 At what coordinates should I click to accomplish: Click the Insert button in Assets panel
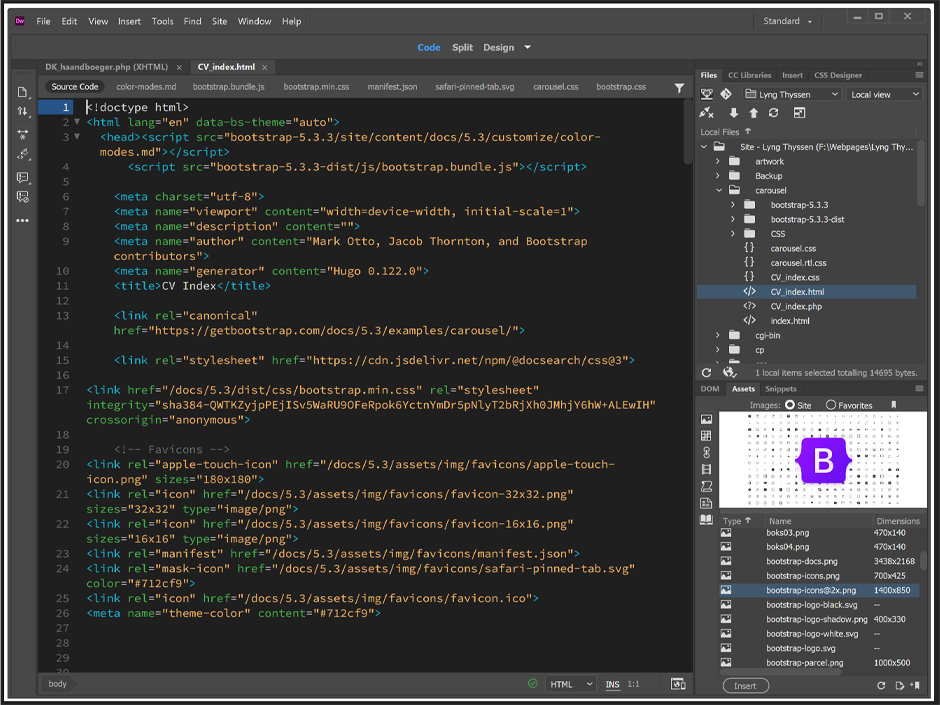[x=745, y=686]
